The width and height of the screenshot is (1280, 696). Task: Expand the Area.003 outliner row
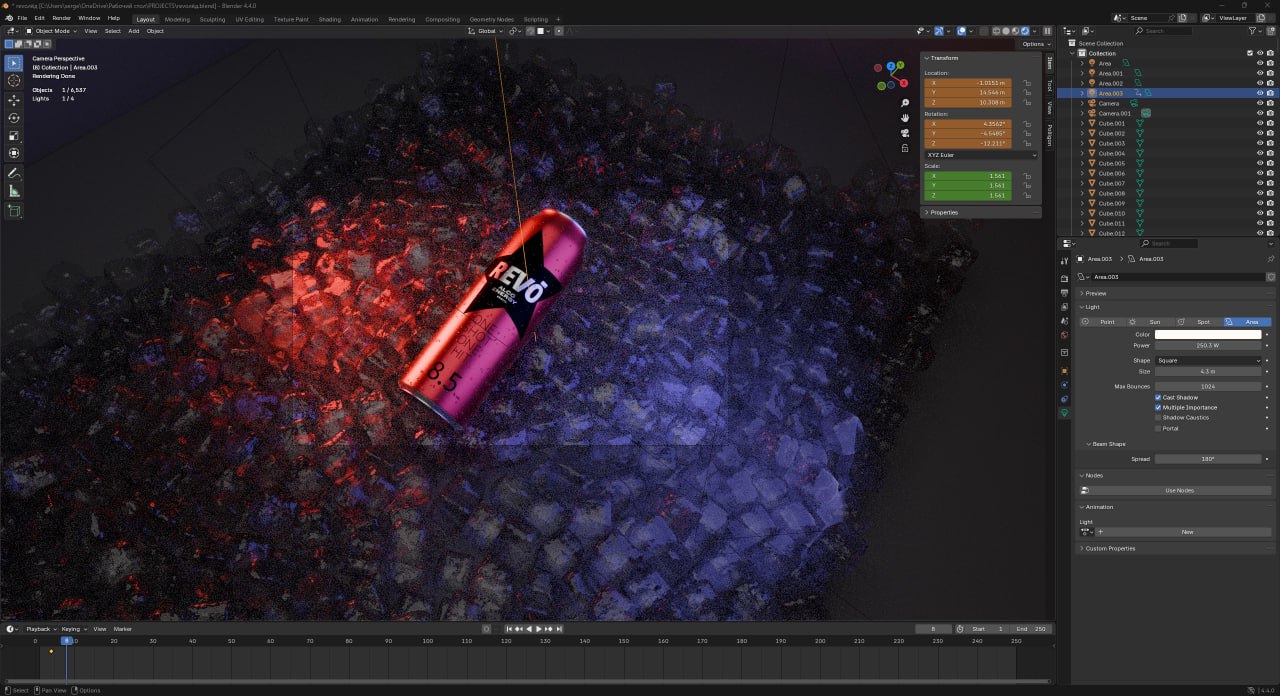(1082, 93)
